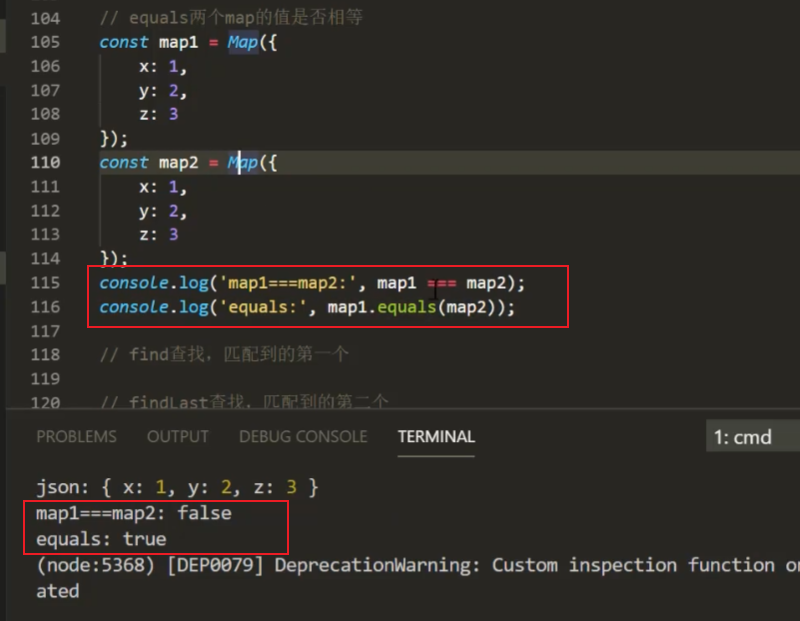Open the PROBLEMS panel tab
Image resolution: width=800 pixels, height=621 pixels.
(77, 437)
